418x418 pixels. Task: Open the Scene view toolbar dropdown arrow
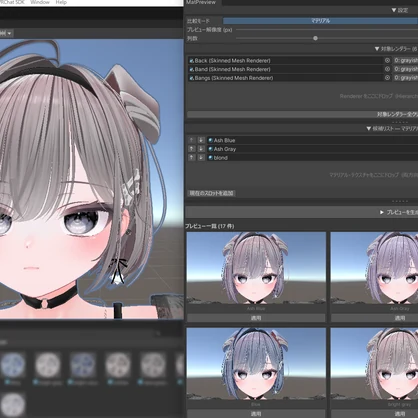pyautogui.click(x=9, y=33)
